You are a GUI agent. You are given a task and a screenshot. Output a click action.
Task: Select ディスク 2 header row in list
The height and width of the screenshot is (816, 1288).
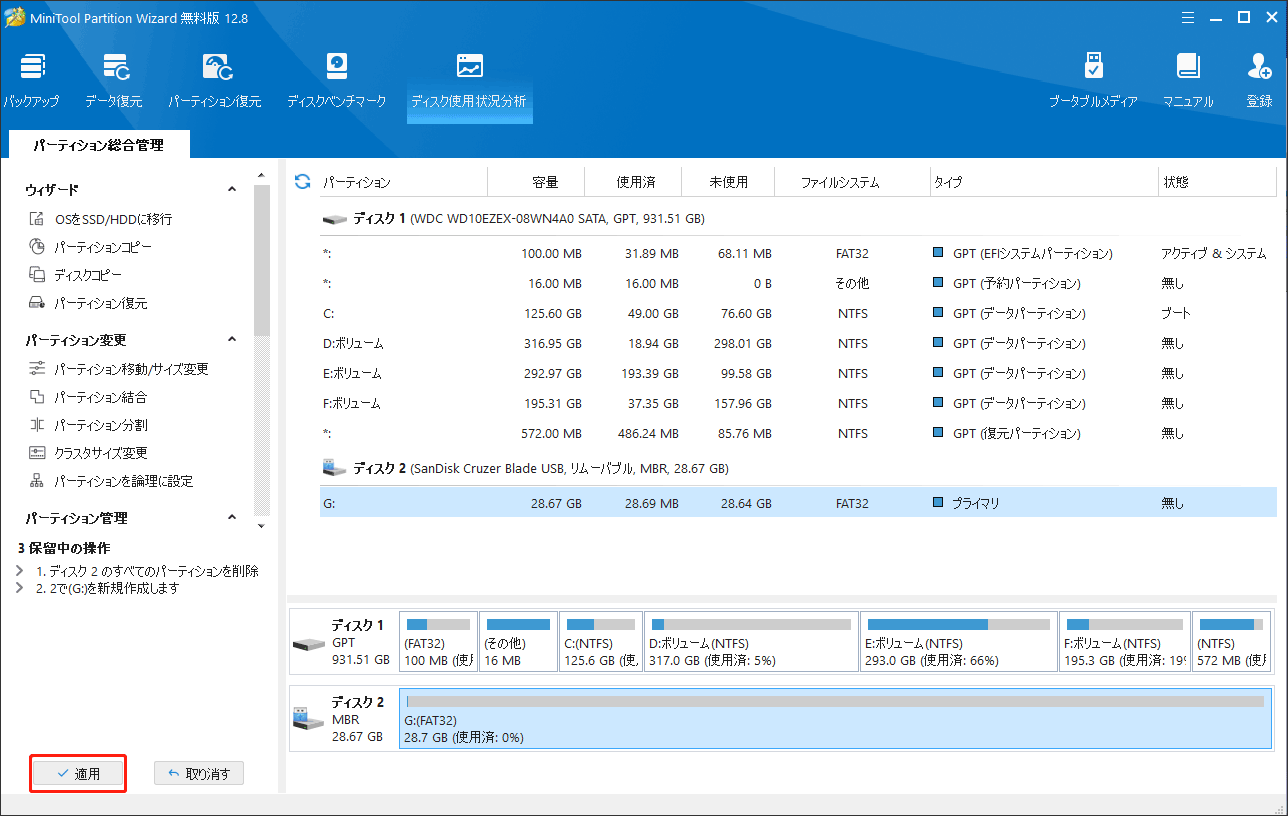[798, 468]
